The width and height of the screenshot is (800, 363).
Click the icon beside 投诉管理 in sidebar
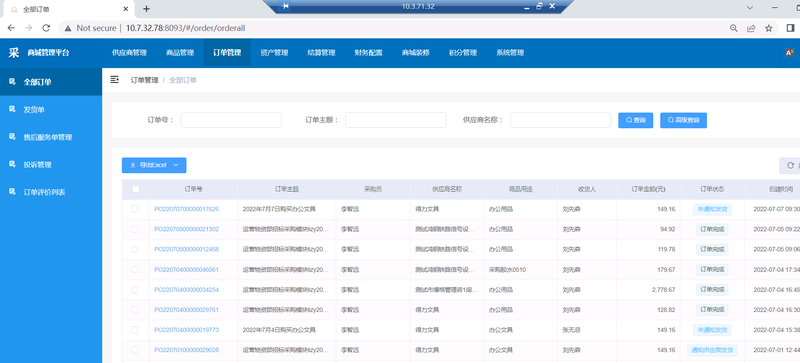pyautogui.click(x=12, y=164)
